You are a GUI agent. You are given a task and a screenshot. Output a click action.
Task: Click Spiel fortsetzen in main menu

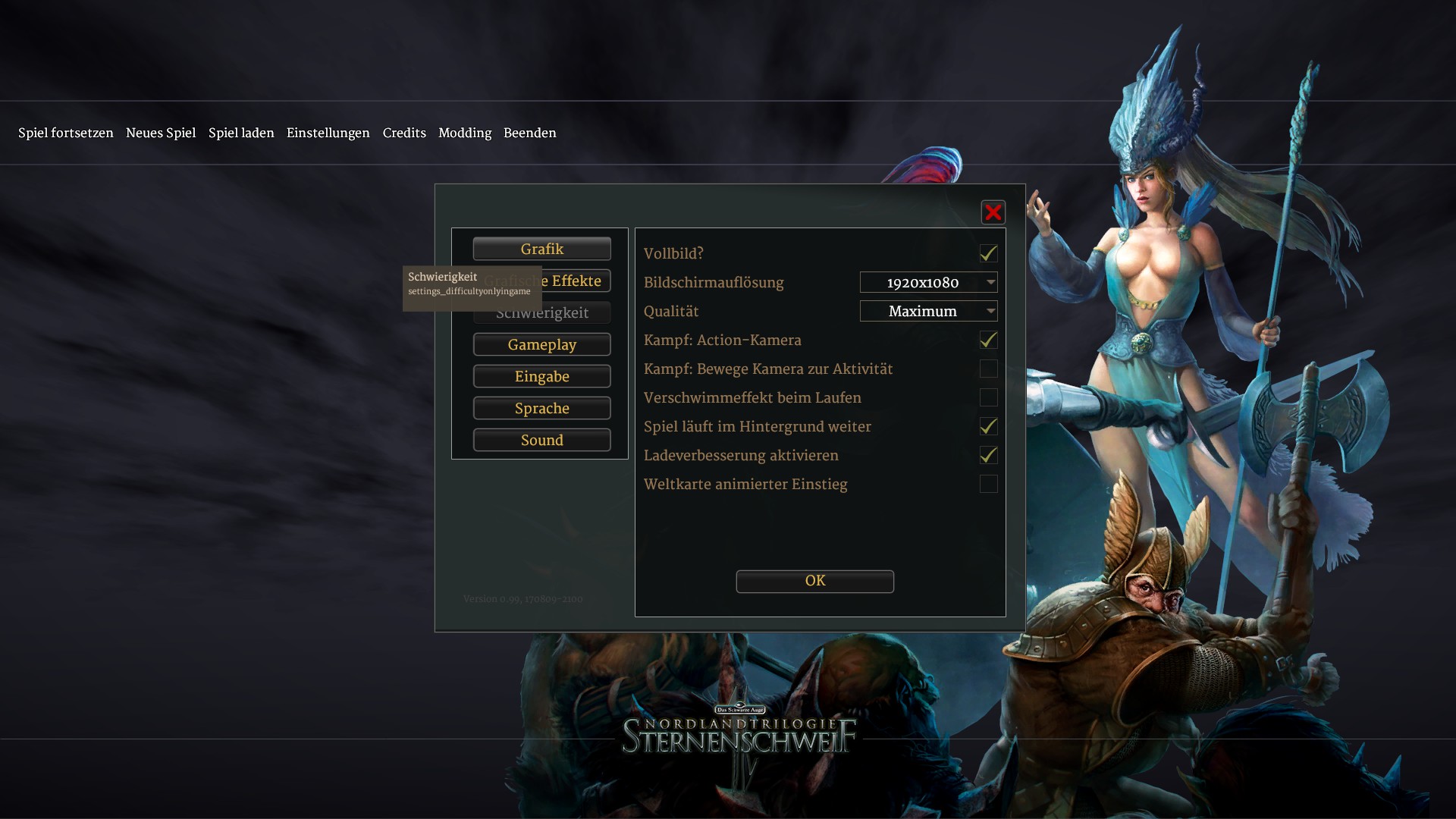pos(66,133)
